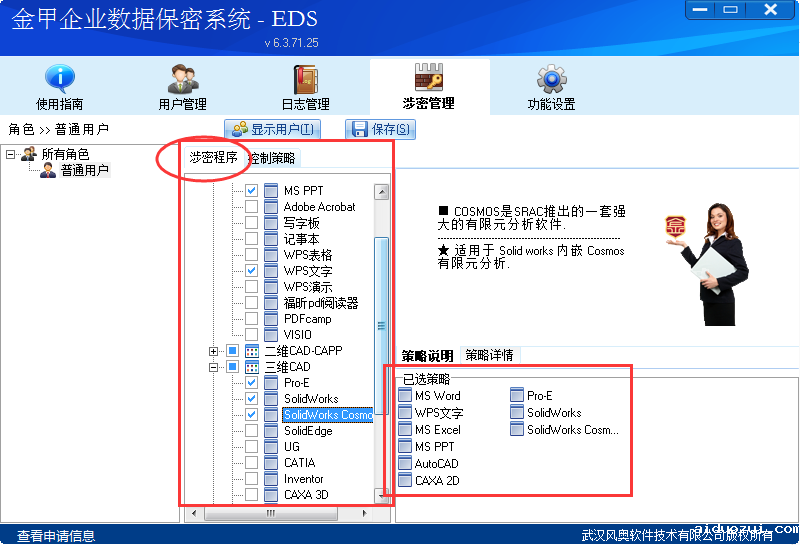Click the VISIO program icon
This screenshot has height=545, width=800.
271,335
